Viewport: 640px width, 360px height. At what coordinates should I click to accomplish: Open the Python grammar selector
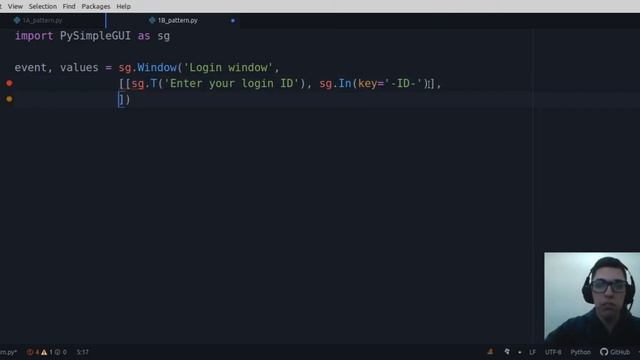(580, 352)
